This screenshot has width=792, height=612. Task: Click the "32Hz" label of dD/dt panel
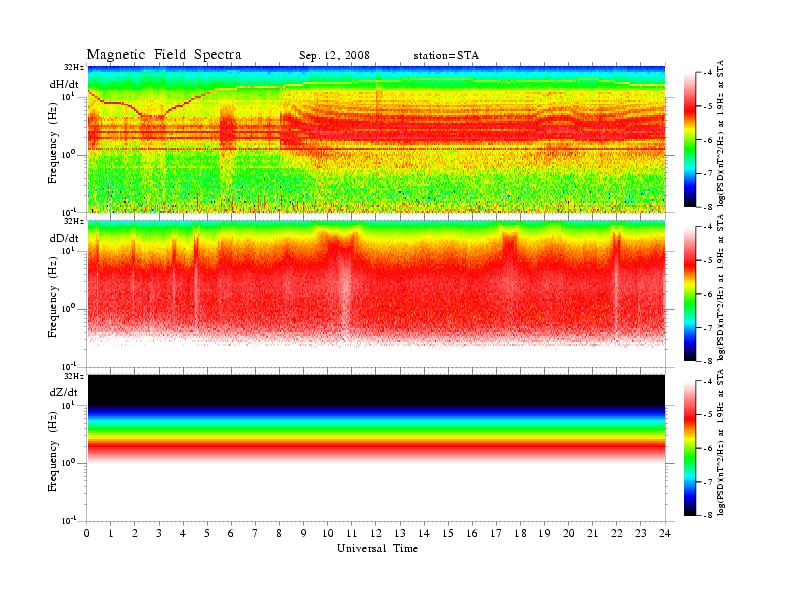coord(74,221)
